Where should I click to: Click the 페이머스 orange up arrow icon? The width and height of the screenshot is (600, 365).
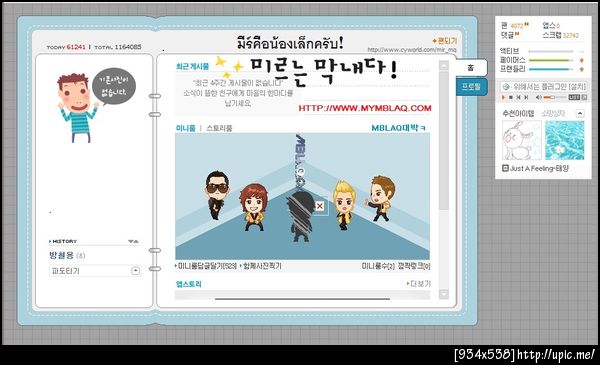(x=582, y=60)
